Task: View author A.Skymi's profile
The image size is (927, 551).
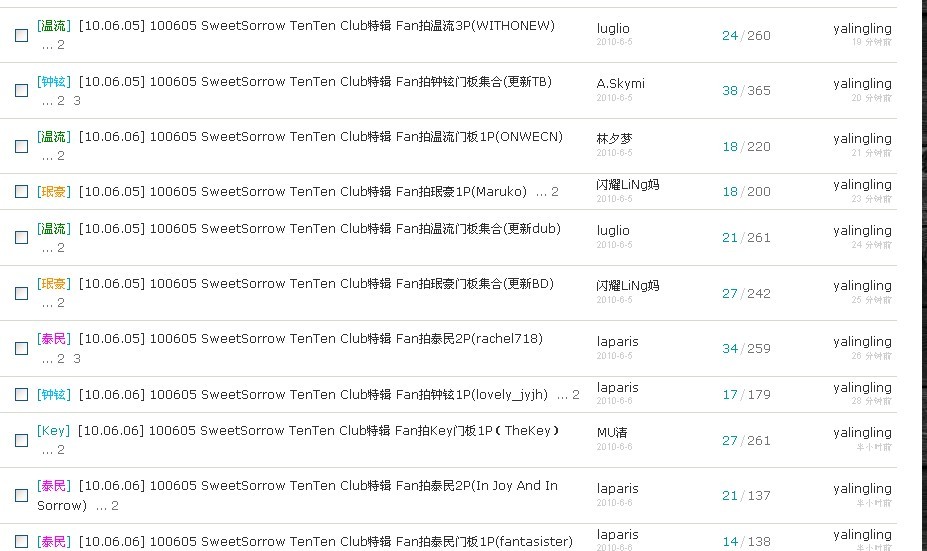Action: [620, 84]
